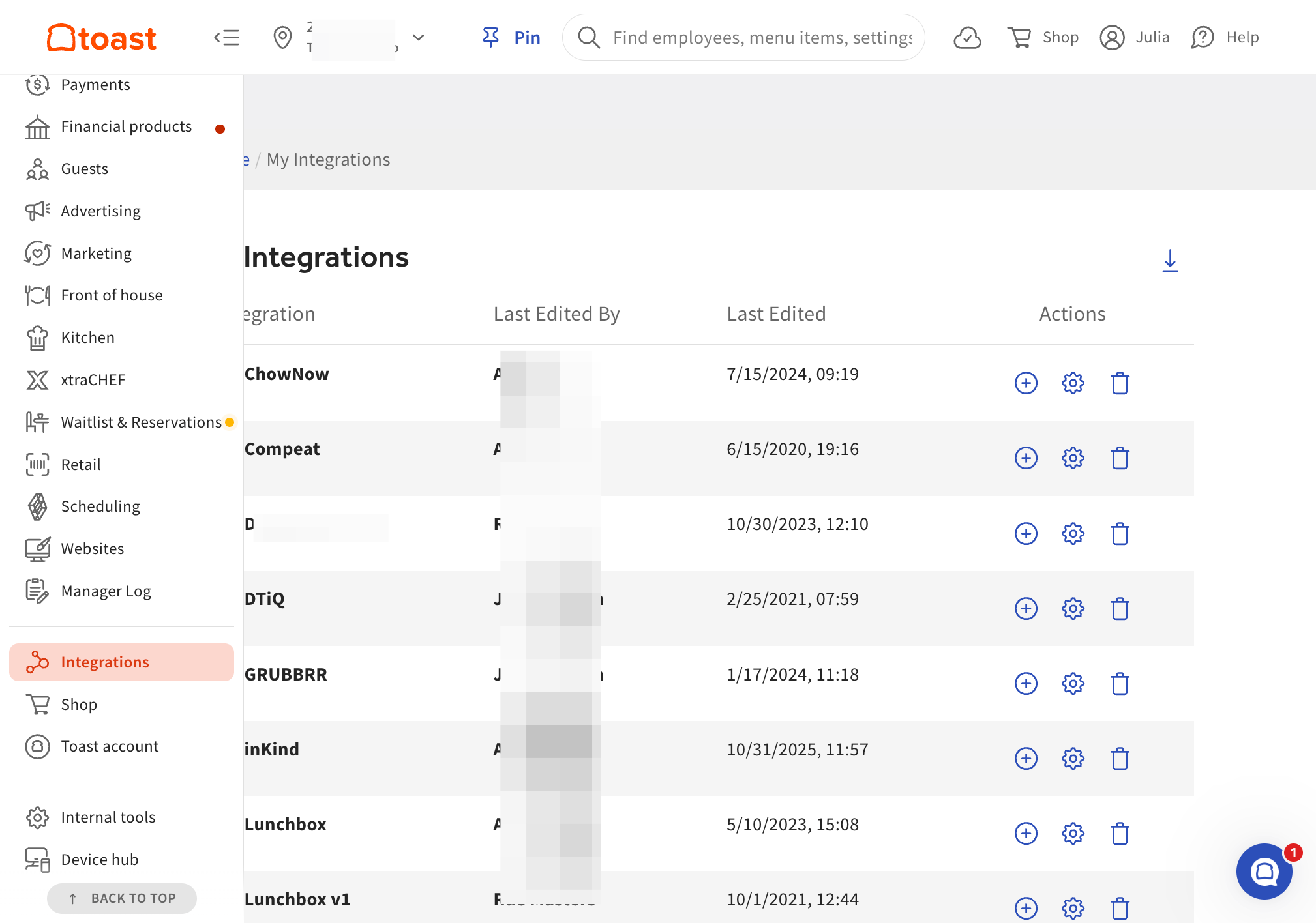
Task: Click the BACK TO TOP button
Action: pyautogui.click(x=122, y=898)
